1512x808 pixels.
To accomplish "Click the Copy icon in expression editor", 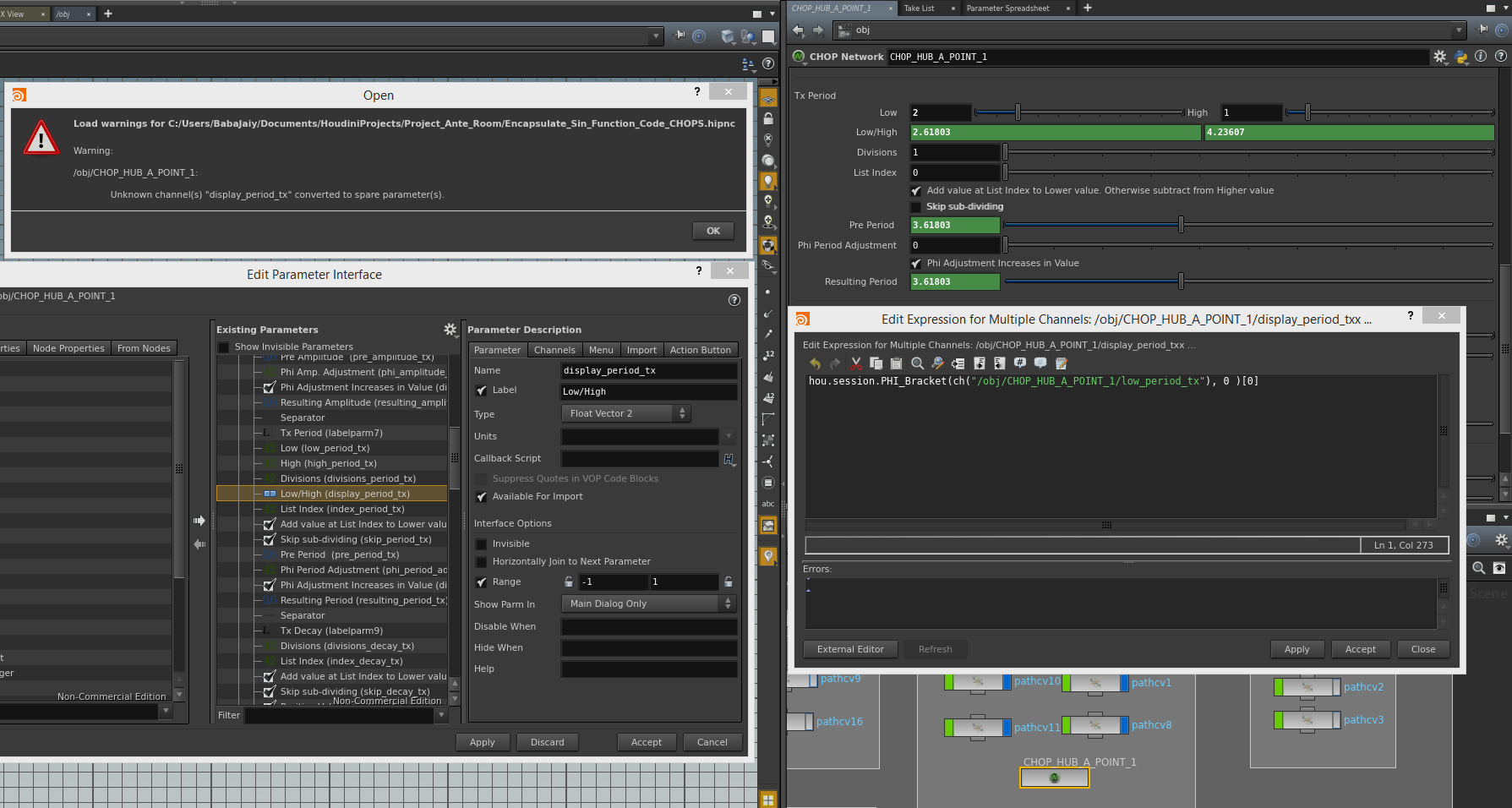I will 876,363.
